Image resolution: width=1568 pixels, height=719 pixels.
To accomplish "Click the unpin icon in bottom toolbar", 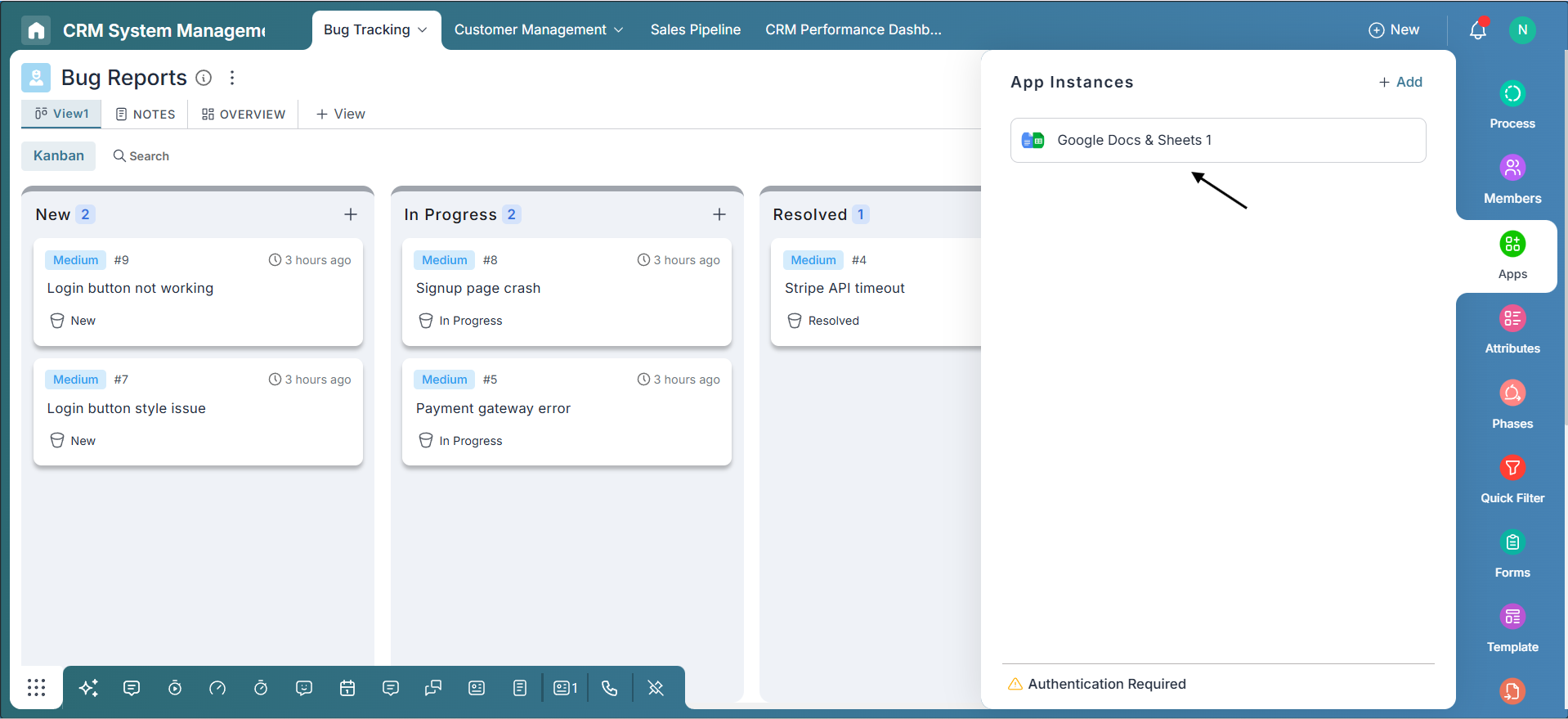I will pos(656,688).
